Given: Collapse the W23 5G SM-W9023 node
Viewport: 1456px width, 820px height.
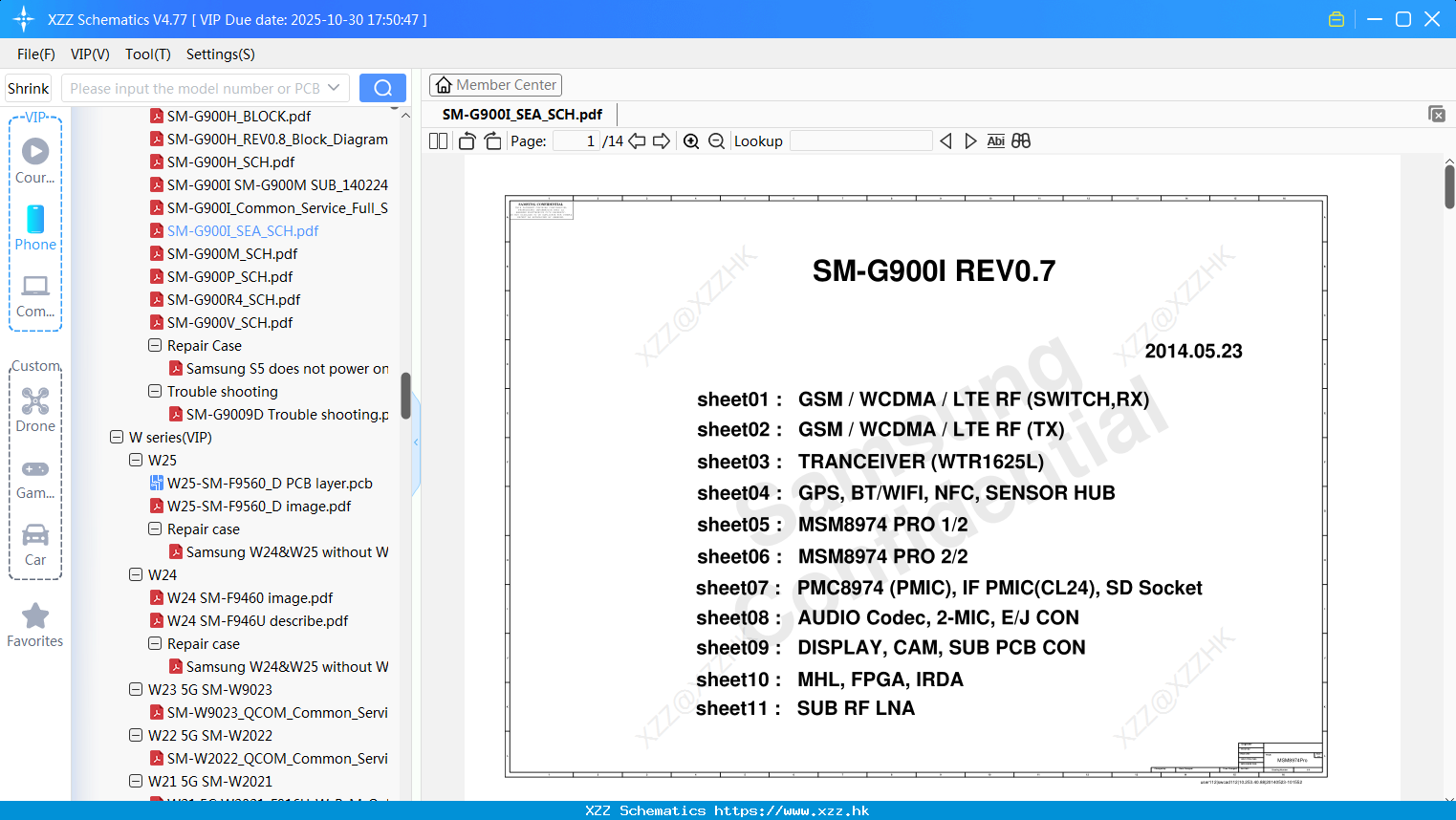Looking at the screenshot, I should (136, 690).
